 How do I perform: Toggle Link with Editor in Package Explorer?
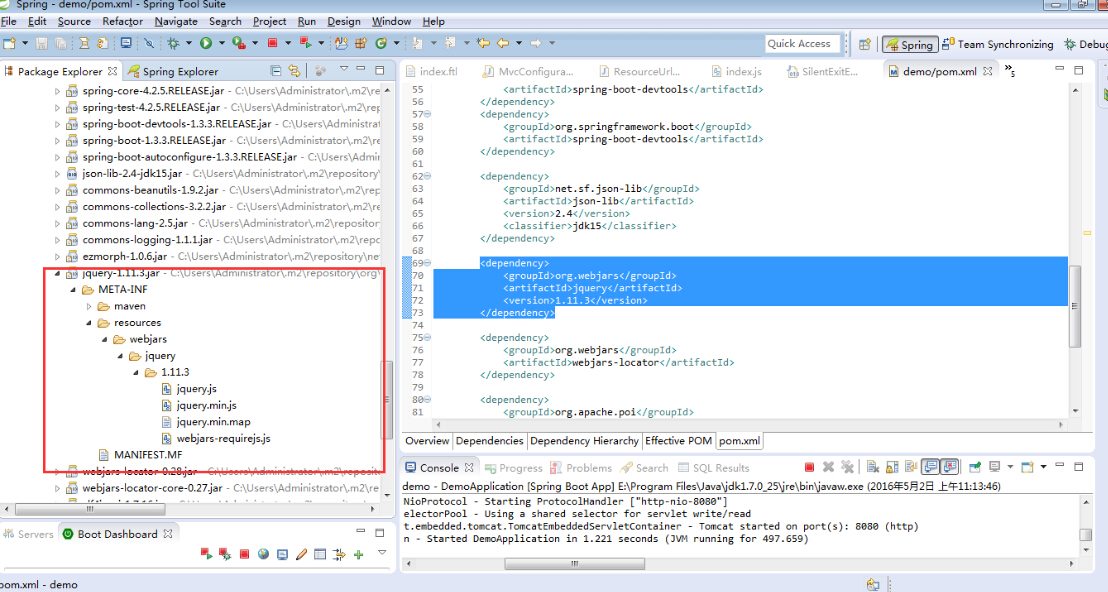294,71
